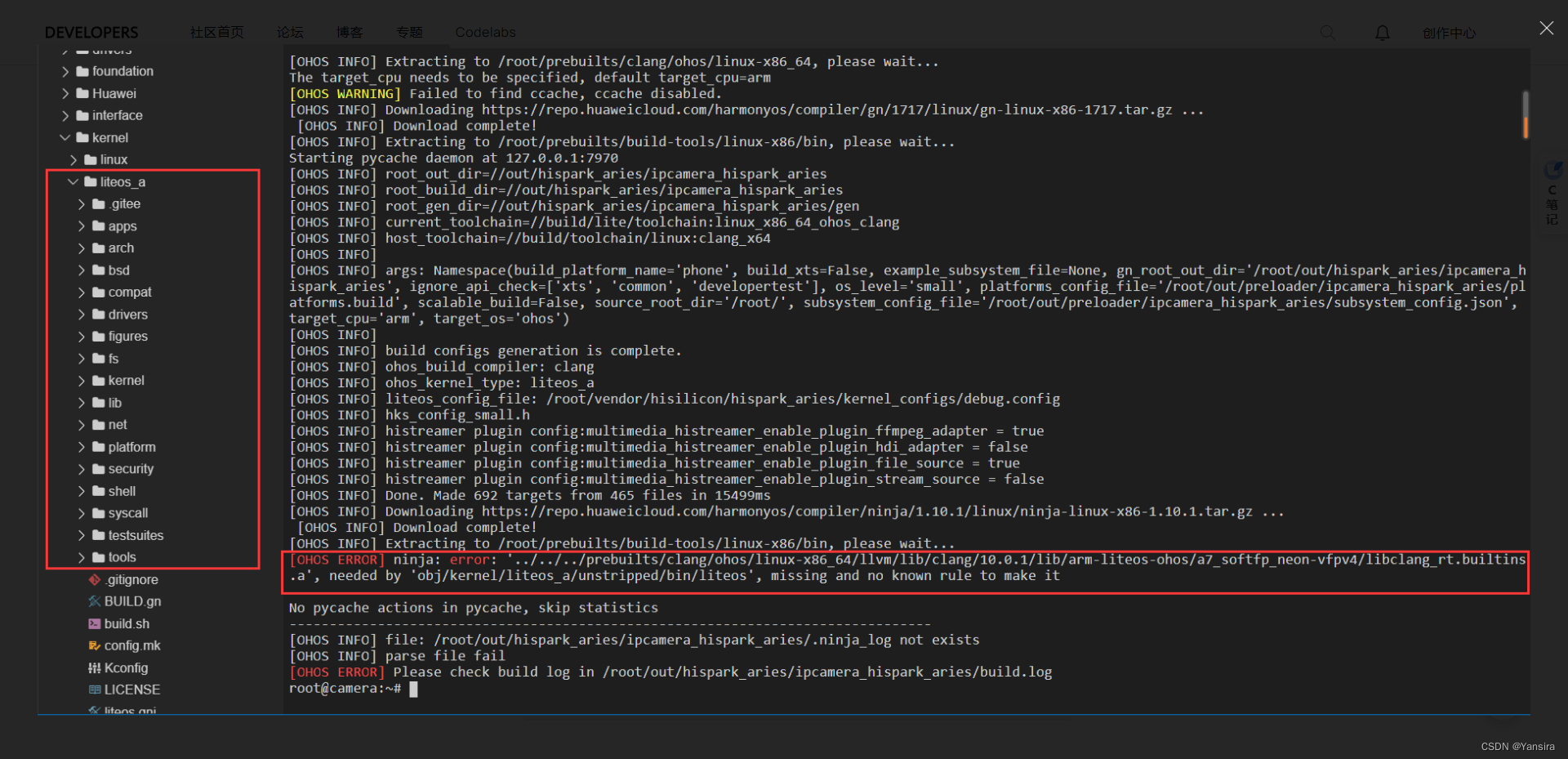This screenshot has height=759, width=1568.
Task: Collapse the liteos_a folder
Action: (x=73, y=181)
